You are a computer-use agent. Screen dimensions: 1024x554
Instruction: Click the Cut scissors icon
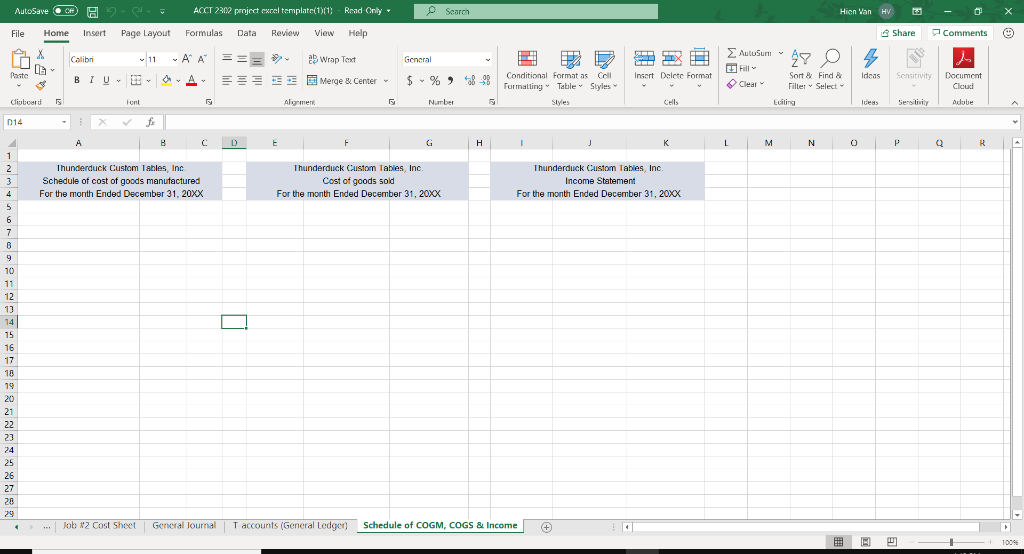(x=40, y=55)
